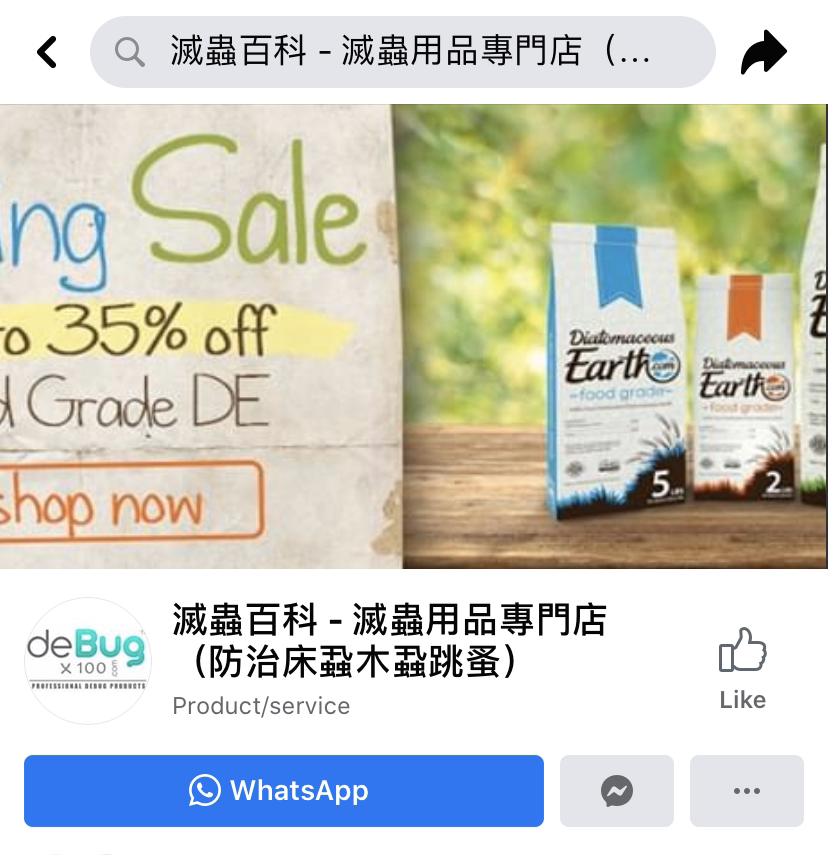Tap the blue 5 lbs Earth bag

pos(617,371)
